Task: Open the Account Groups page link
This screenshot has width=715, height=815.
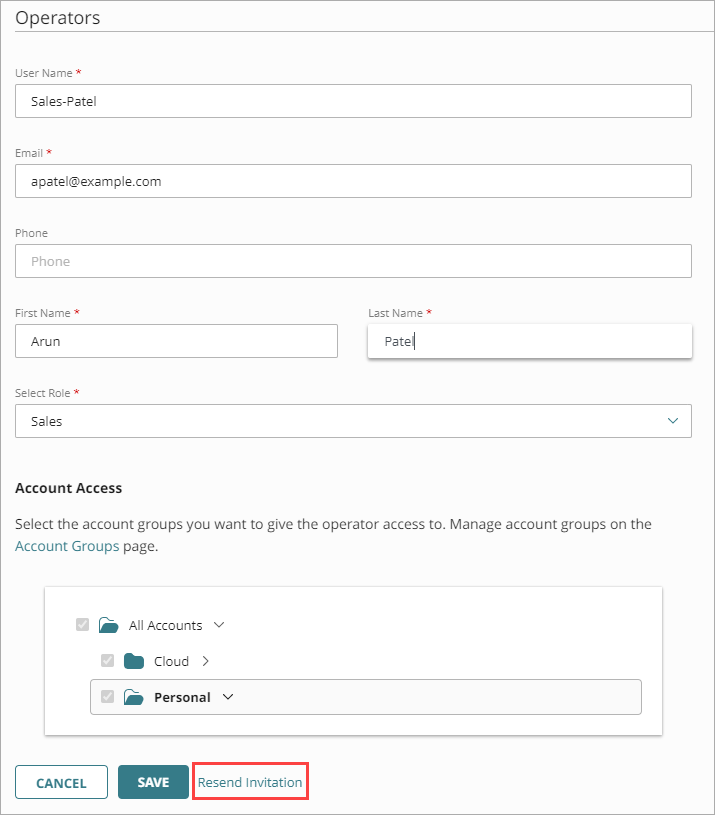Action: click(x=66, y=546)
